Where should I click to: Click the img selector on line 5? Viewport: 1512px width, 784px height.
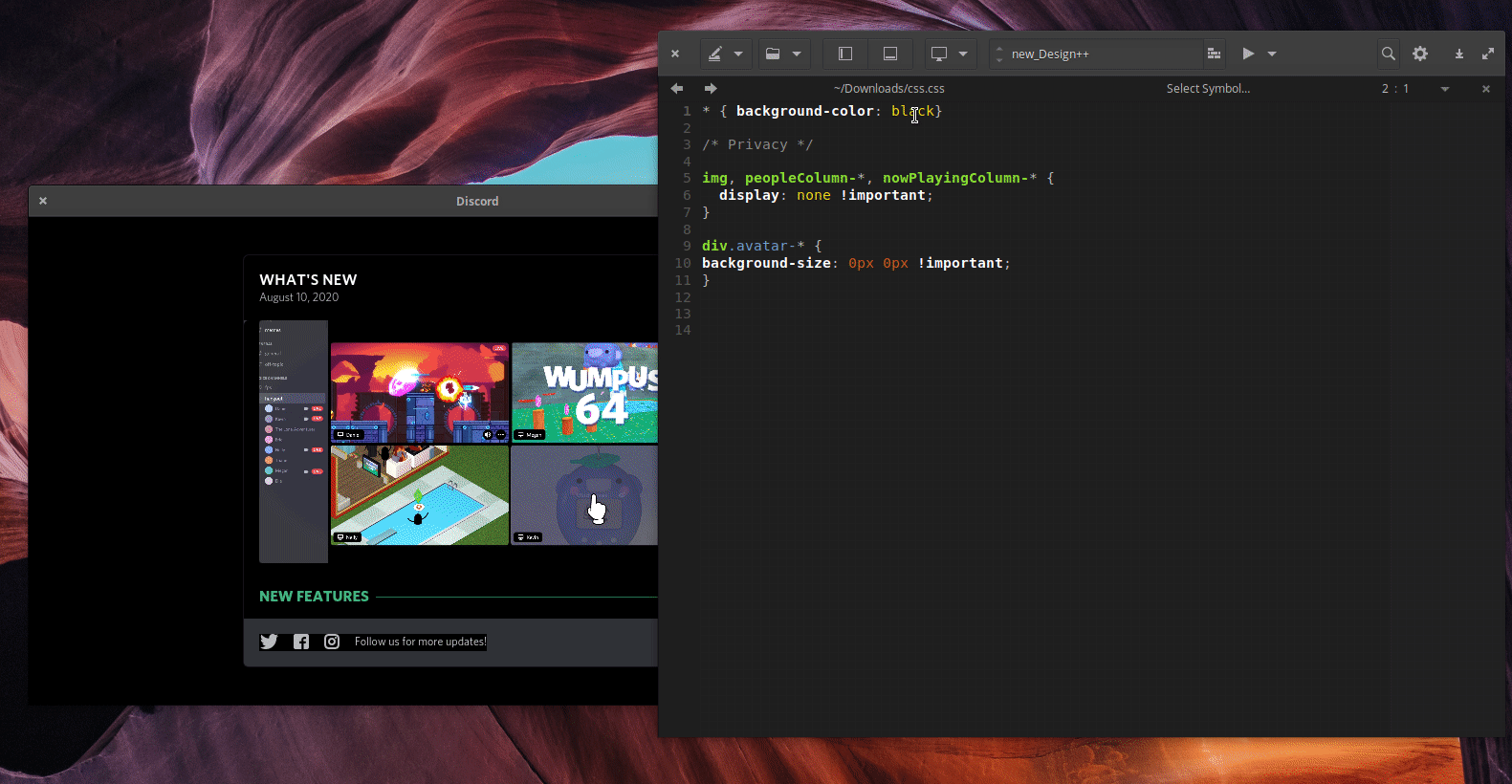(x=714, y=178)
